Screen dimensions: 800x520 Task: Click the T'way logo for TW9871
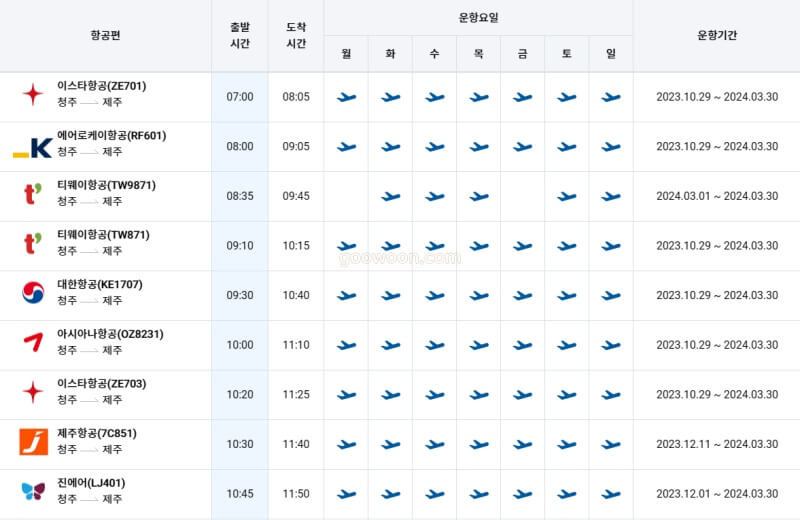click(x=33, y=194)
